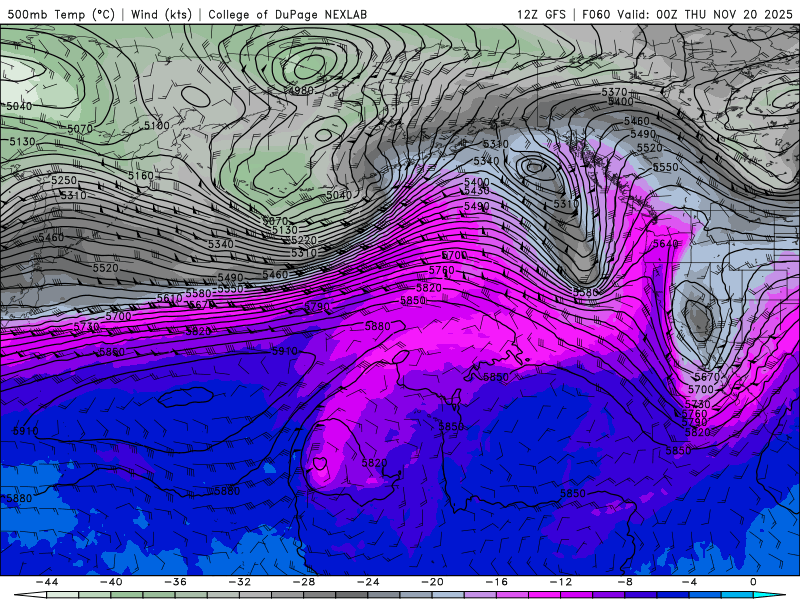
Task: Click the 5100 height contour label
Action: coord(157,126)
